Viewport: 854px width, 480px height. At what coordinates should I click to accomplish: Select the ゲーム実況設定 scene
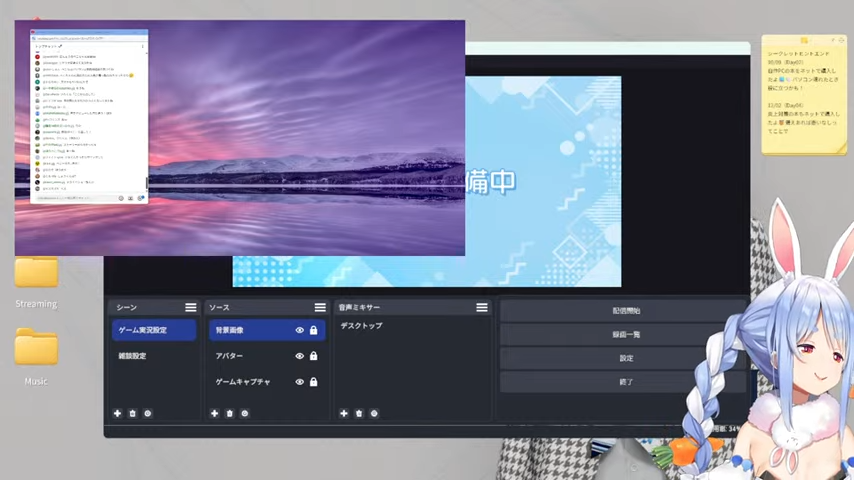click(154, 330)
